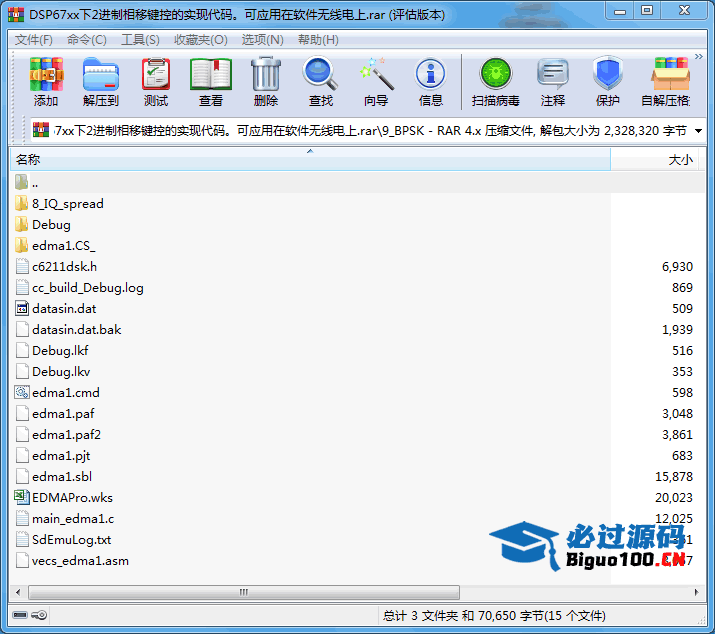Select file c6211dsk.h
The image size is (715, 634).
click(56, 266)
